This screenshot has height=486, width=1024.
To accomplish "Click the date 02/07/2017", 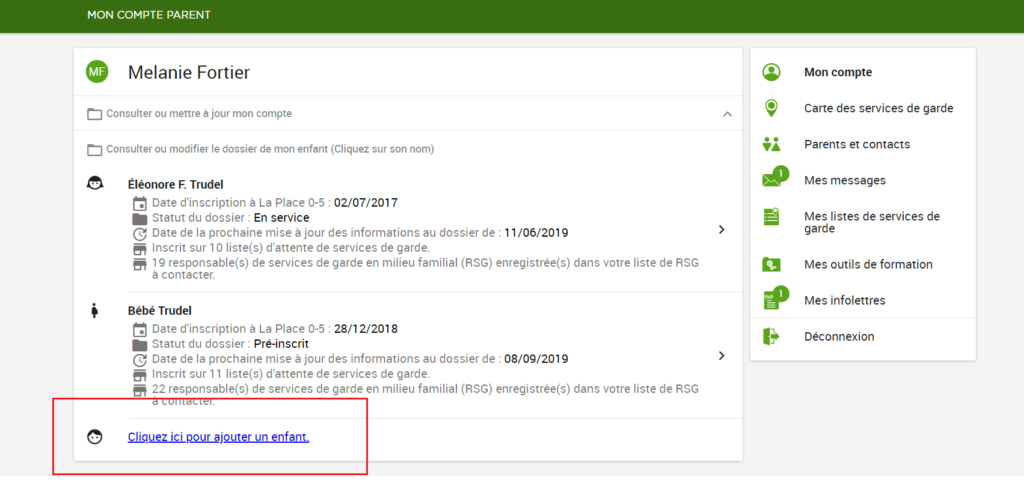I will point(366,202).
